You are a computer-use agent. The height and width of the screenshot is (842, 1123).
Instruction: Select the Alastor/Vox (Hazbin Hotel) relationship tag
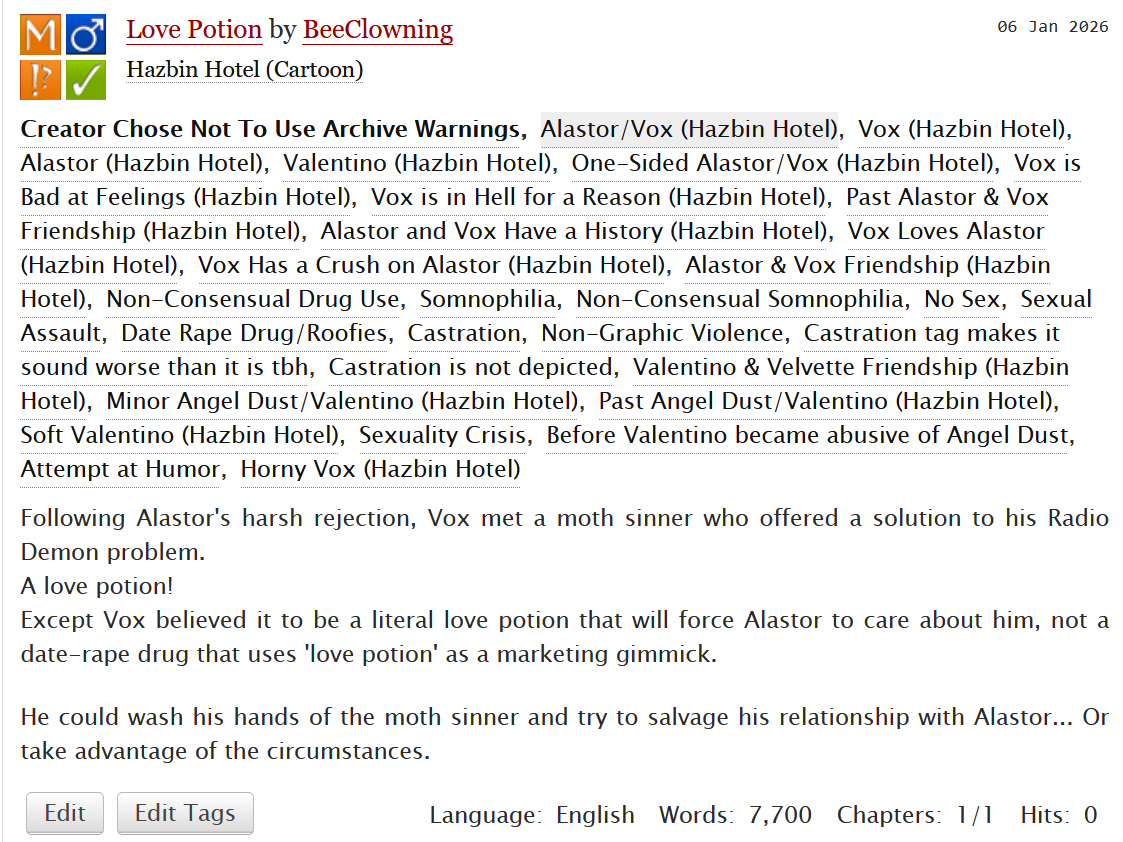pos(689,129)
